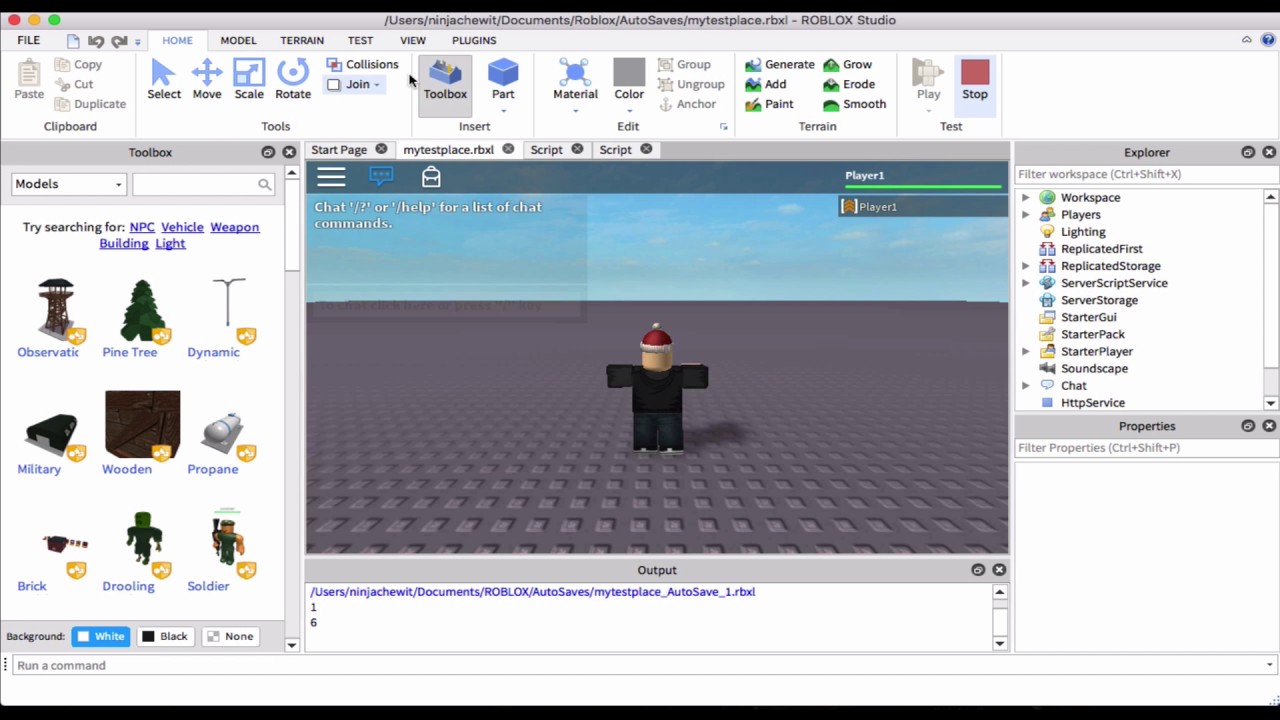1280x720 pixels.
Task: Open the Material picker
Action: [x=575, y=80]
